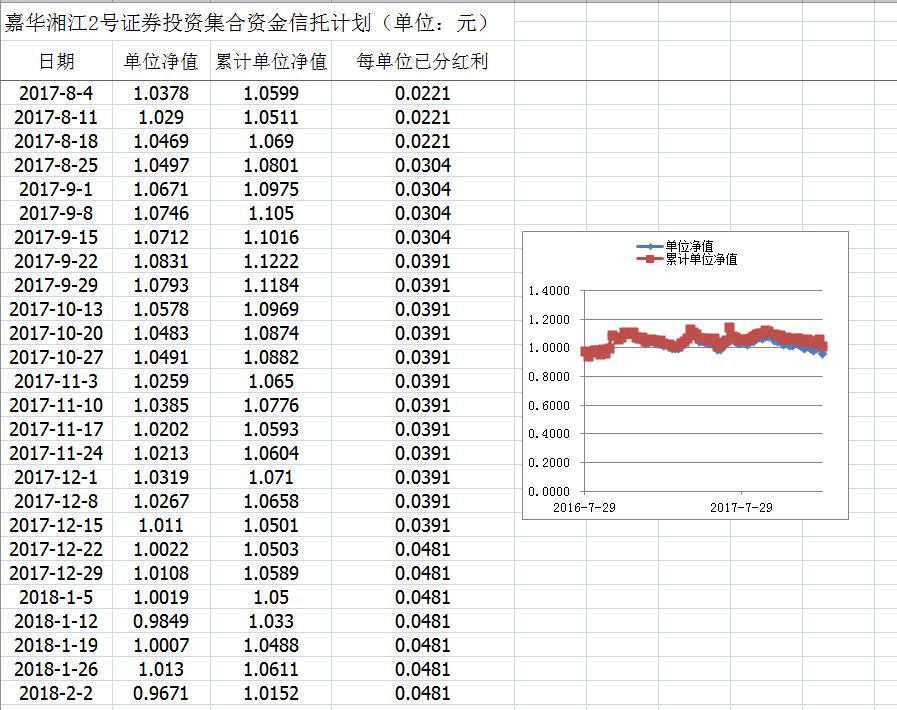Click the date cell 2017-8-4
The image size is (897, 710).
click(56, 93)
